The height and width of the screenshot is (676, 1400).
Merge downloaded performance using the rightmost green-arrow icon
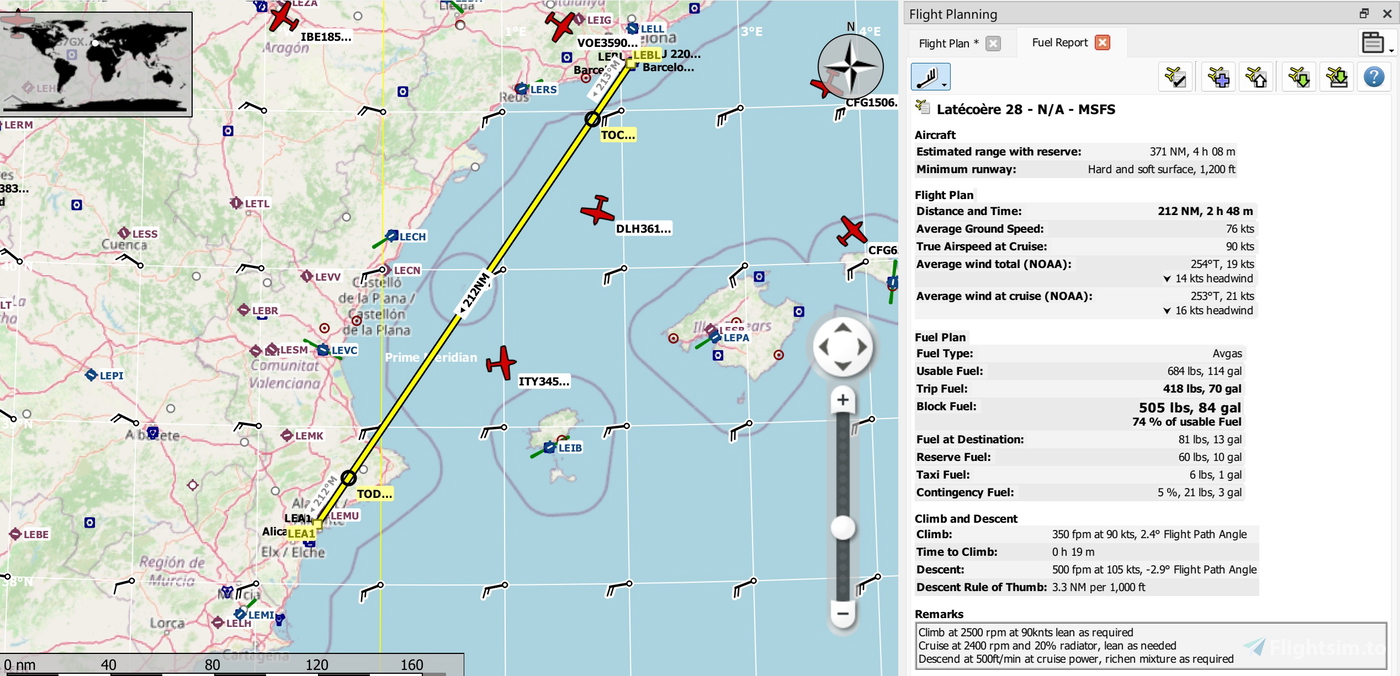pos(1337,76)
